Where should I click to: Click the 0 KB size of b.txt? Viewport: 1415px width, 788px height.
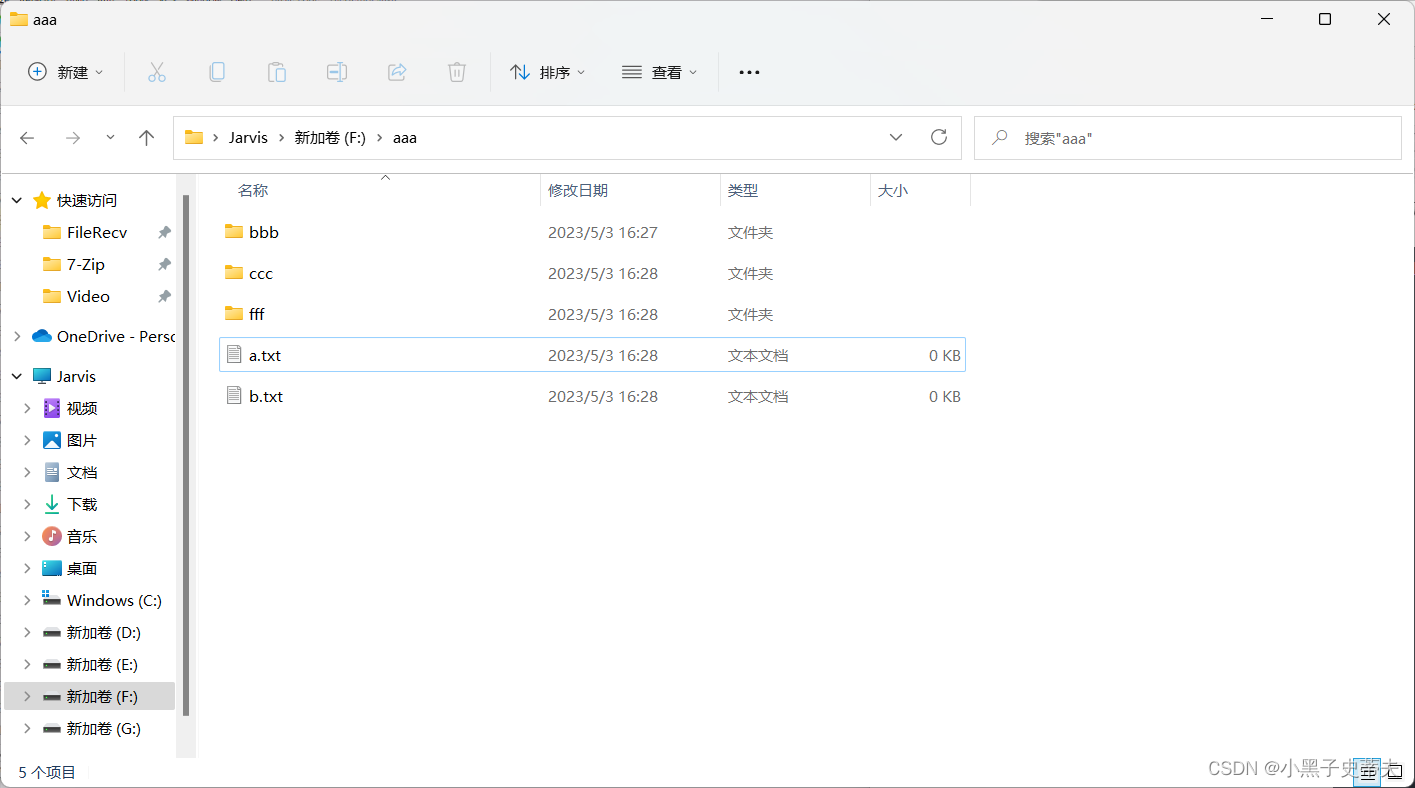[x=944, y=396]
